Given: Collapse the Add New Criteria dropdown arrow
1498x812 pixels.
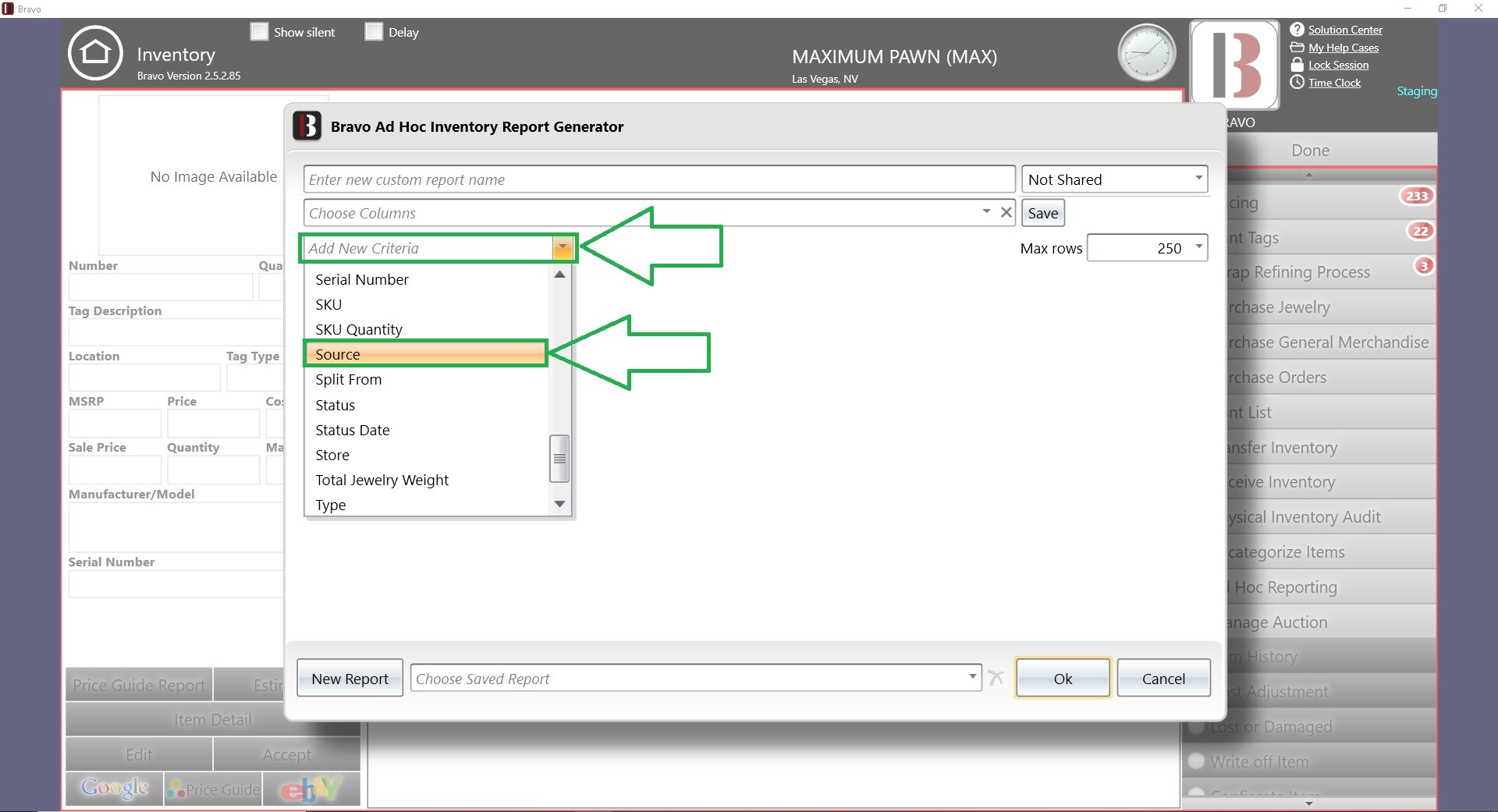Looking at the screenshot, I should pos(562,248).
